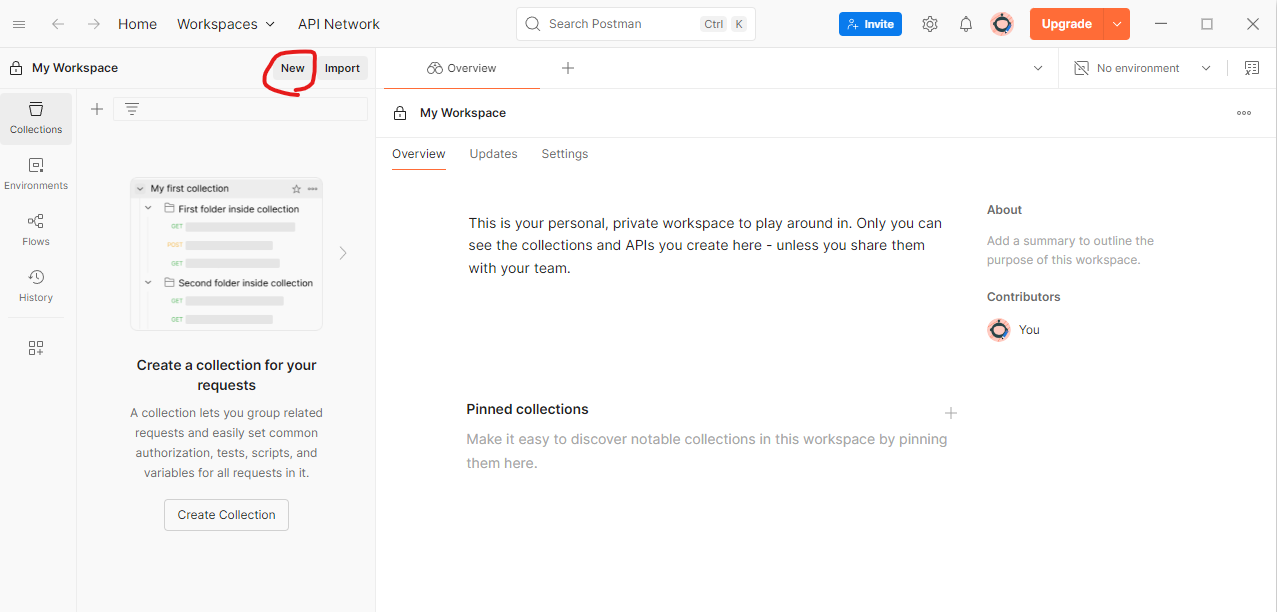Go forward with the right arrow
1277x612 pixels.
pyautogui.click(x=94, y=24)
